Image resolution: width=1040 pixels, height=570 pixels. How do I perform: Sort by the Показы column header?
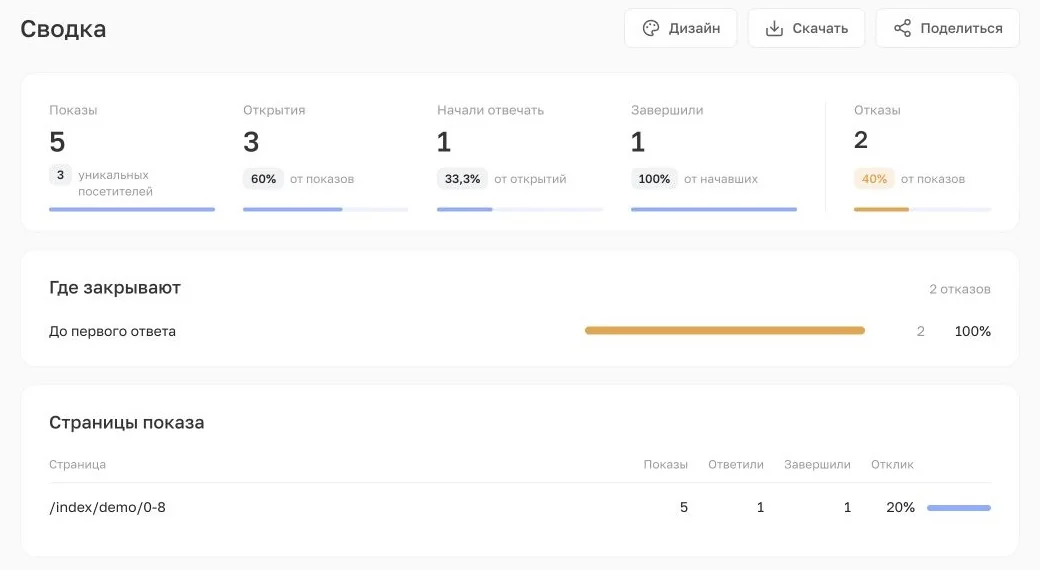(x=665, y=464)
